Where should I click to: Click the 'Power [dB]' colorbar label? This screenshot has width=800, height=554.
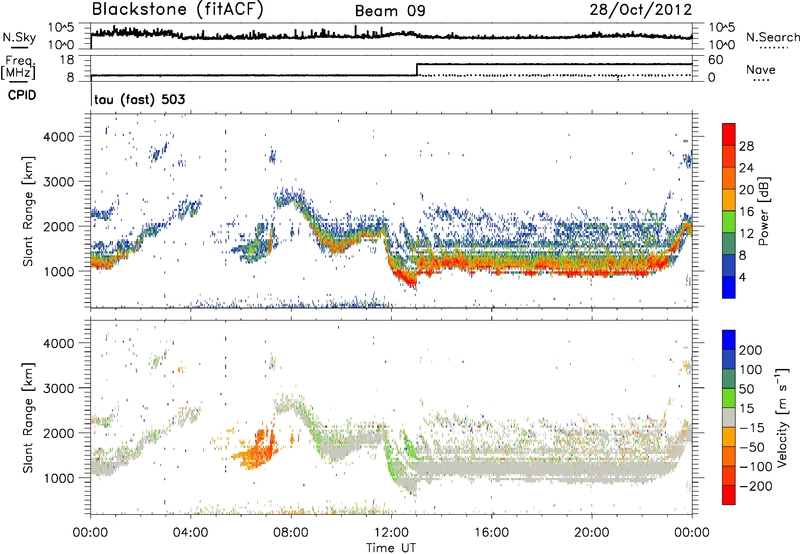point(763,211)
